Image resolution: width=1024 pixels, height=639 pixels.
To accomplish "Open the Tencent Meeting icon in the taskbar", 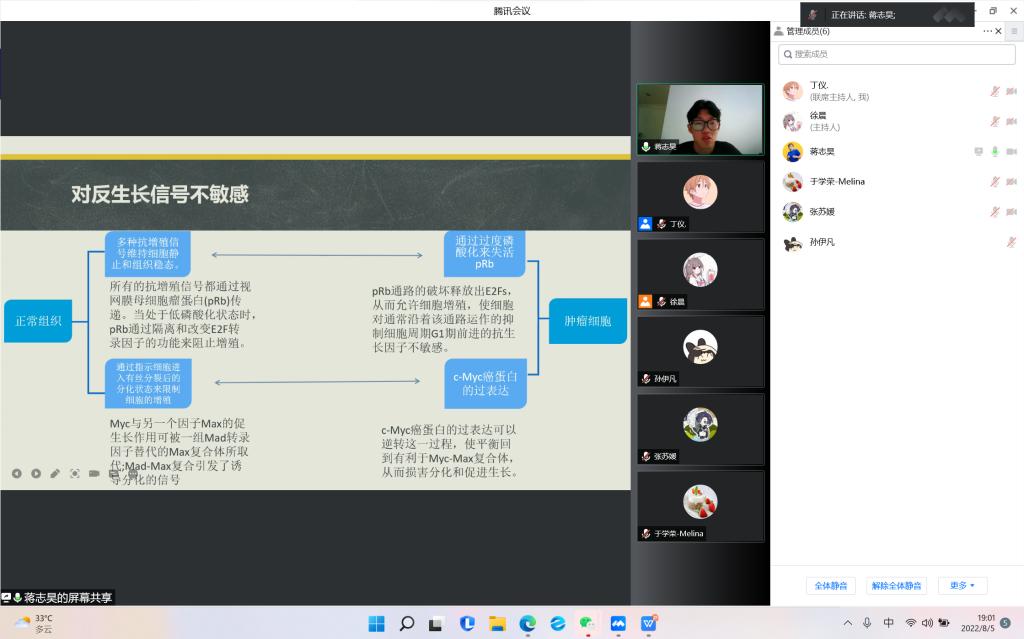I will coord(618,623).
